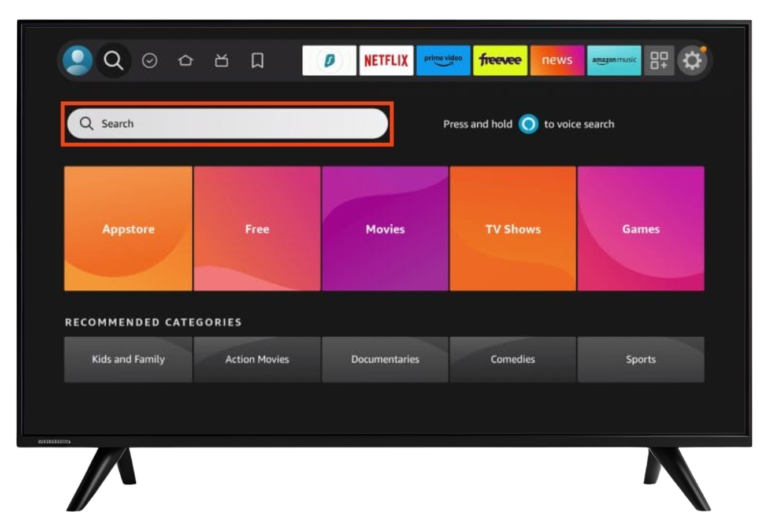
Task: Open the Movies category tile
Action: tap(385, 229)
